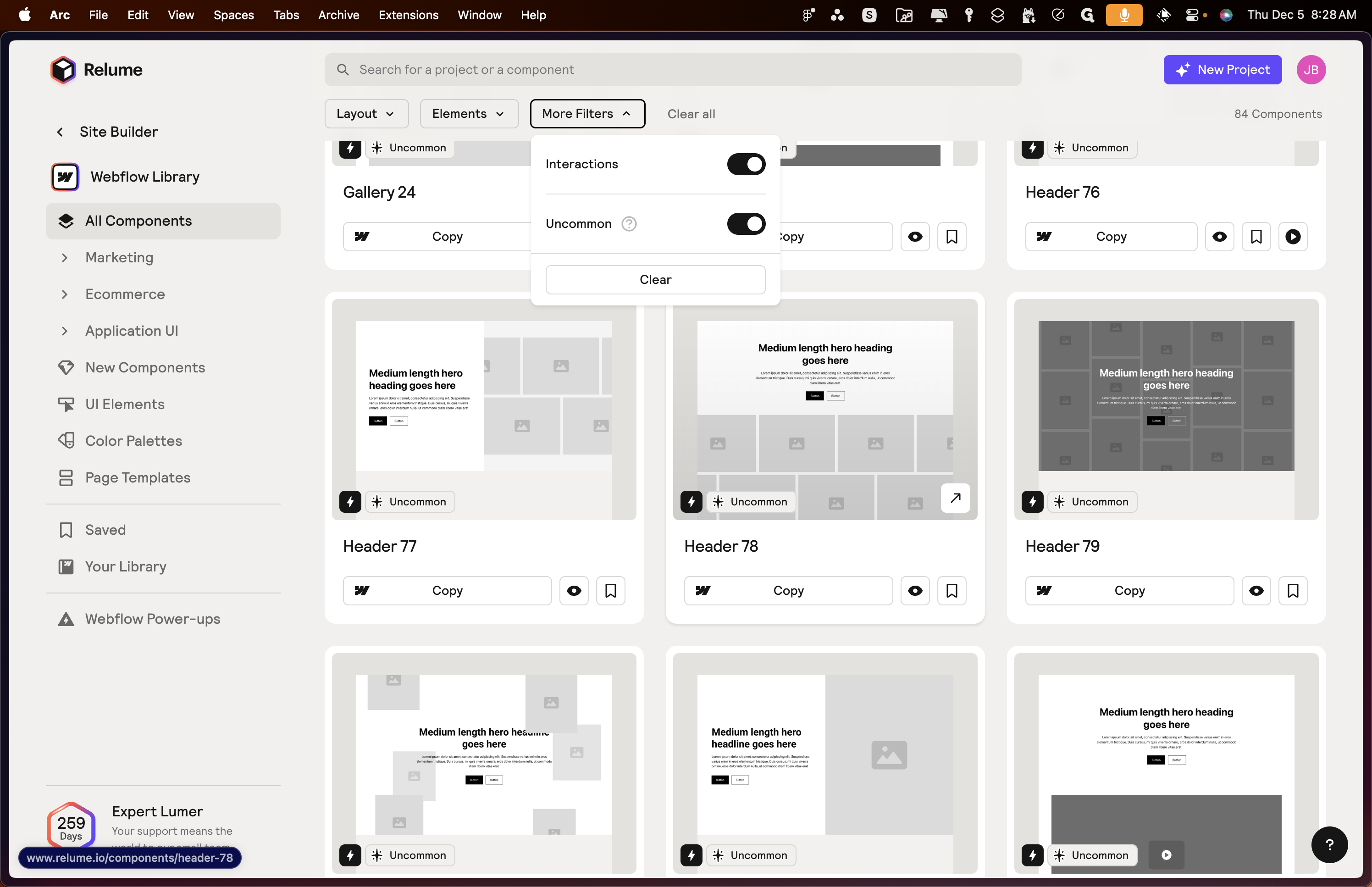1372x887 pixels.
Task: Go back using Site Builder arrow
Action: point(60,132)
